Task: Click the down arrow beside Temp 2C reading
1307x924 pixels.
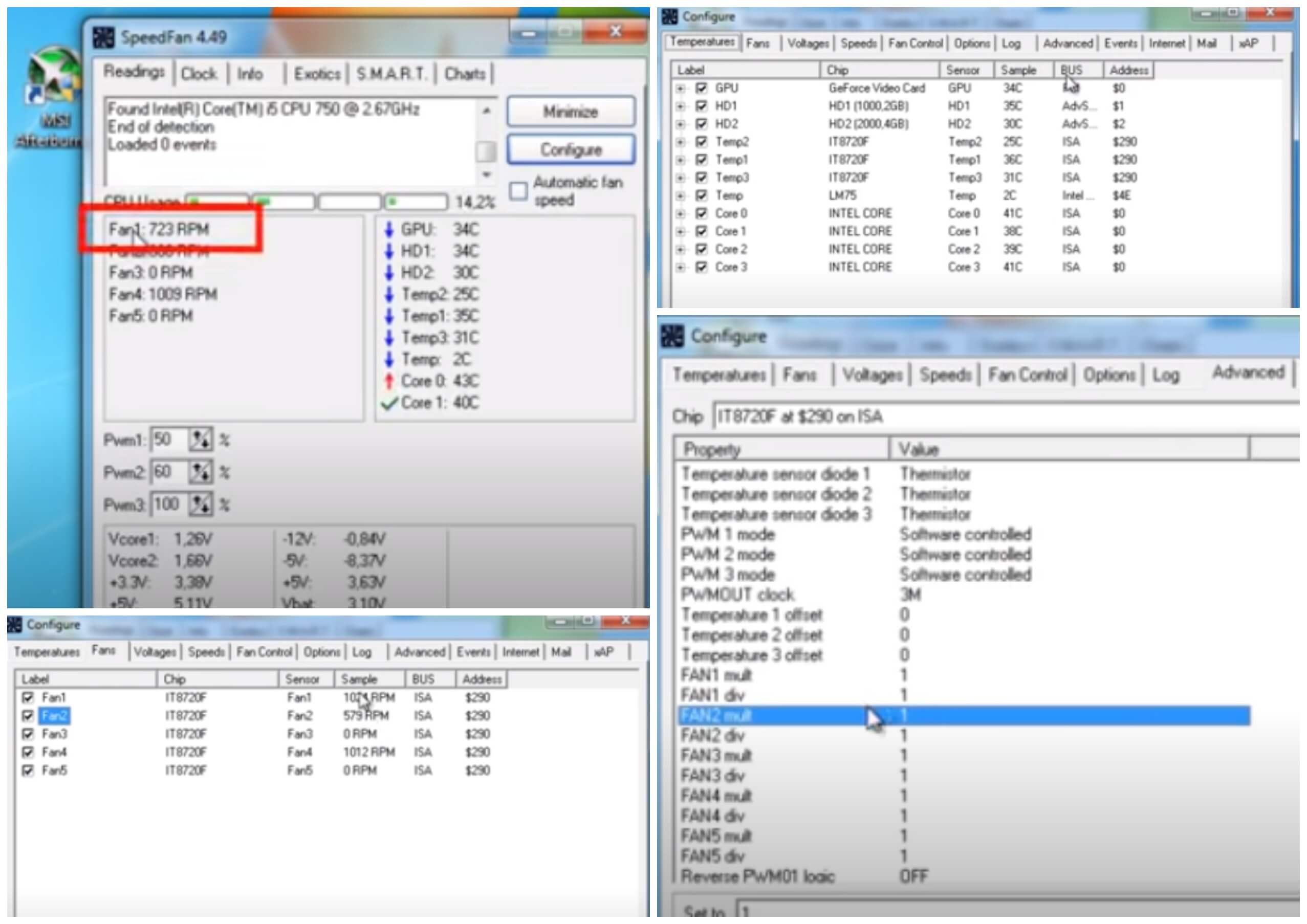Action: click(x=389, y=360)
